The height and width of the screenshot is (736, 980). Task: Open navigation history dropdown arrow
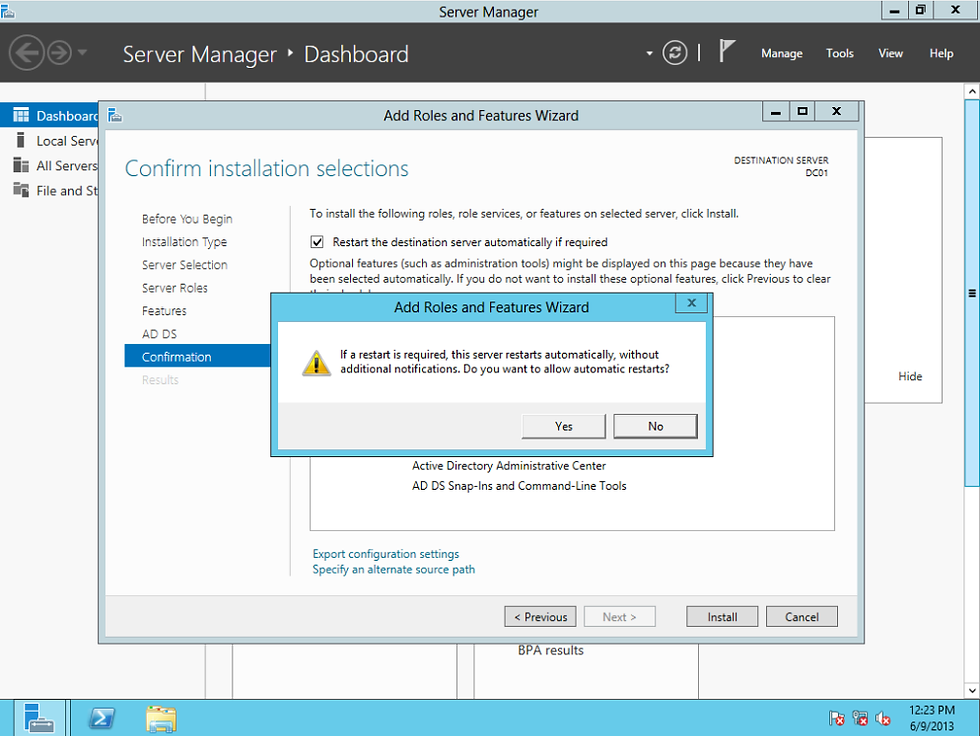tap(82, 52)
